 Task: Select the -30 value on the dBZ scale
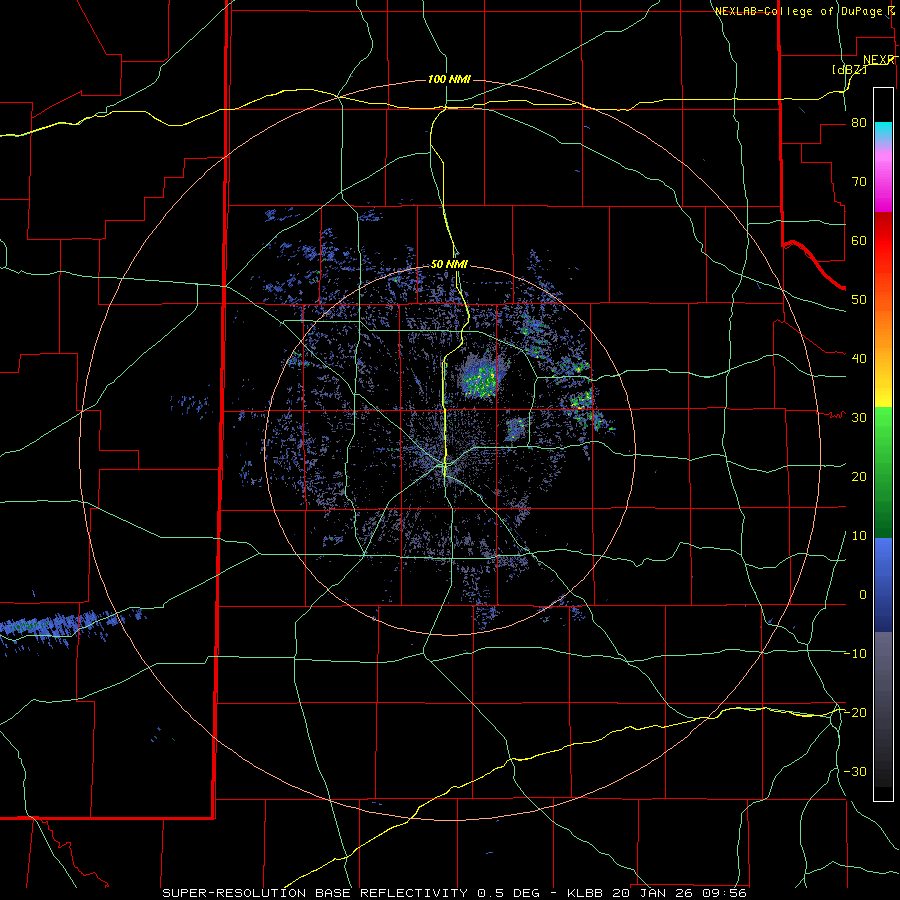[x=855, y=771]
